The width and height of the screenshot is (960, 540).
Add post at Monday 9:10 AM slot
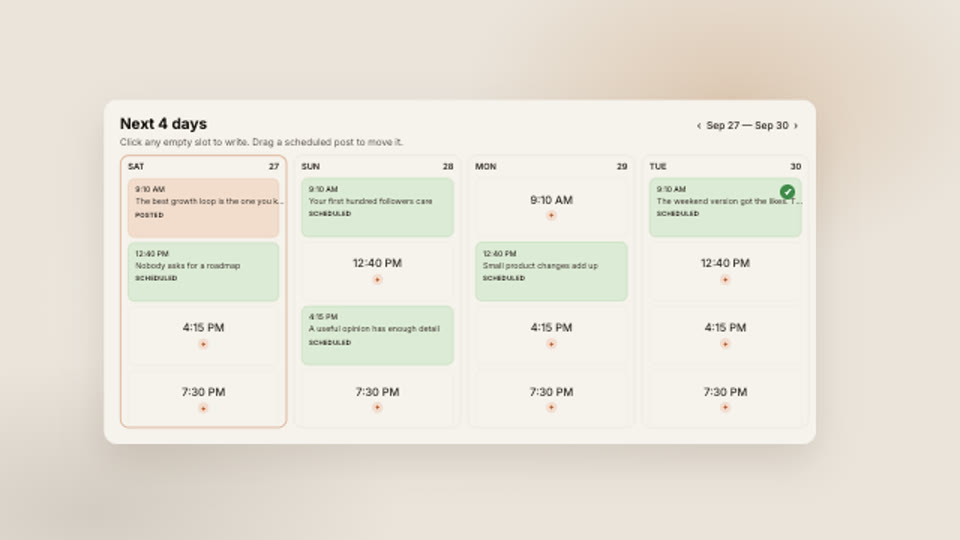(551, 216)
